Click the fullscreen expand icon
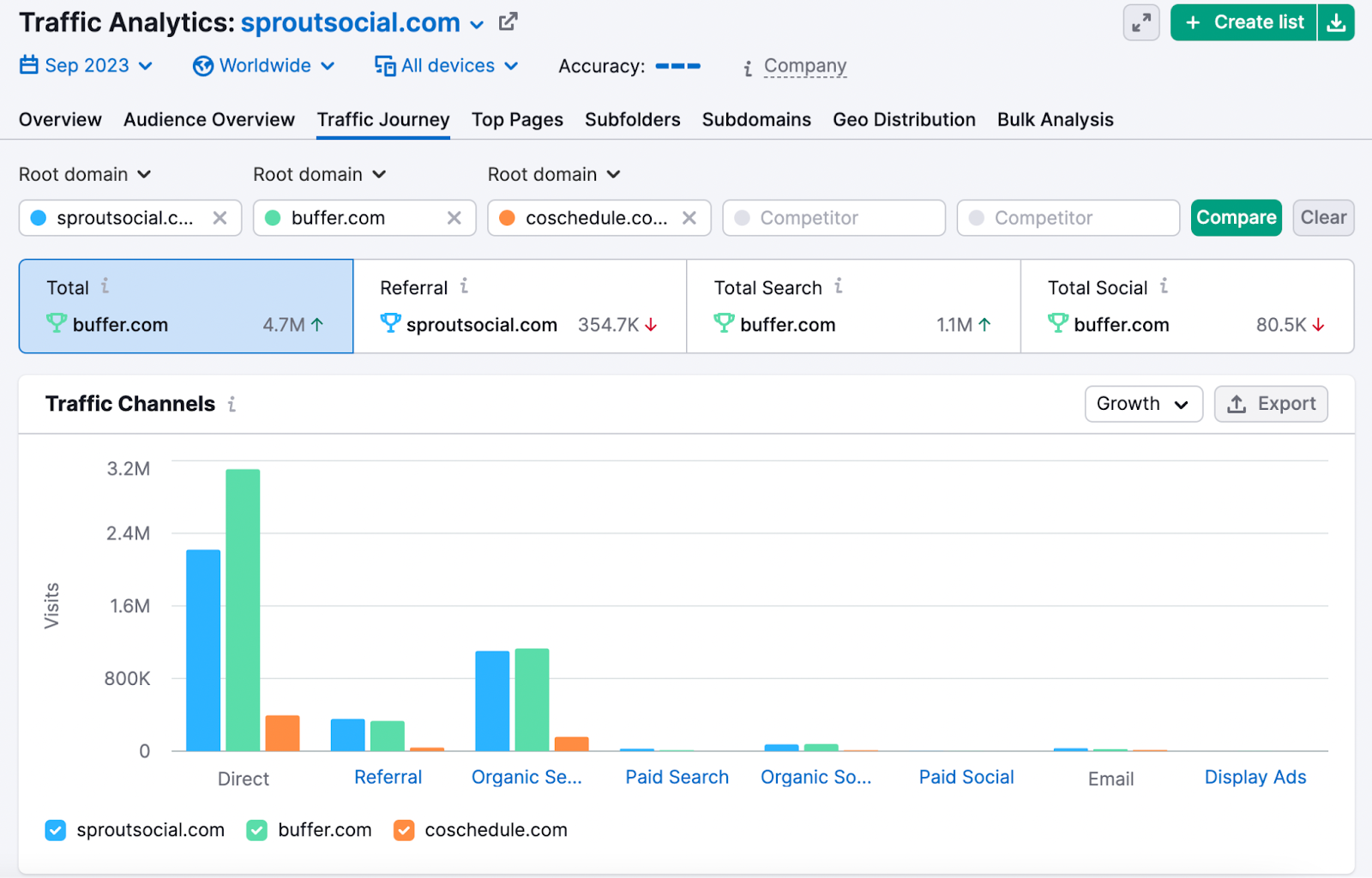The image size is (1372, 878). [x=1140, y=22]
